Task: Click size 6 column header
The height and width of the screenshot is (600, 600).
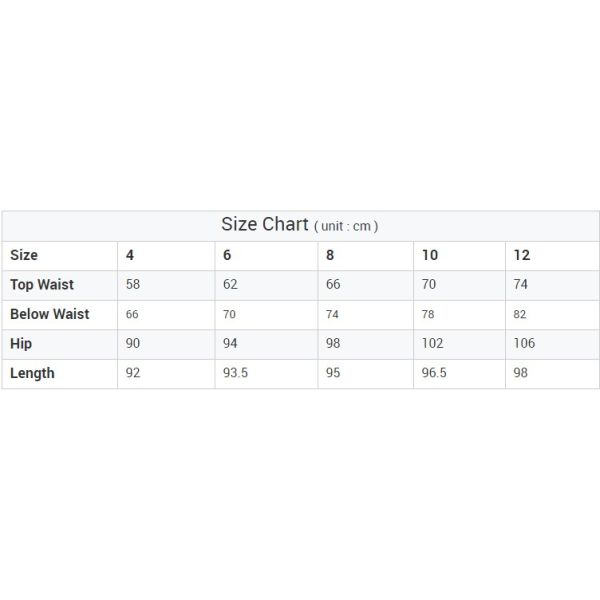Action: point(227,255)
